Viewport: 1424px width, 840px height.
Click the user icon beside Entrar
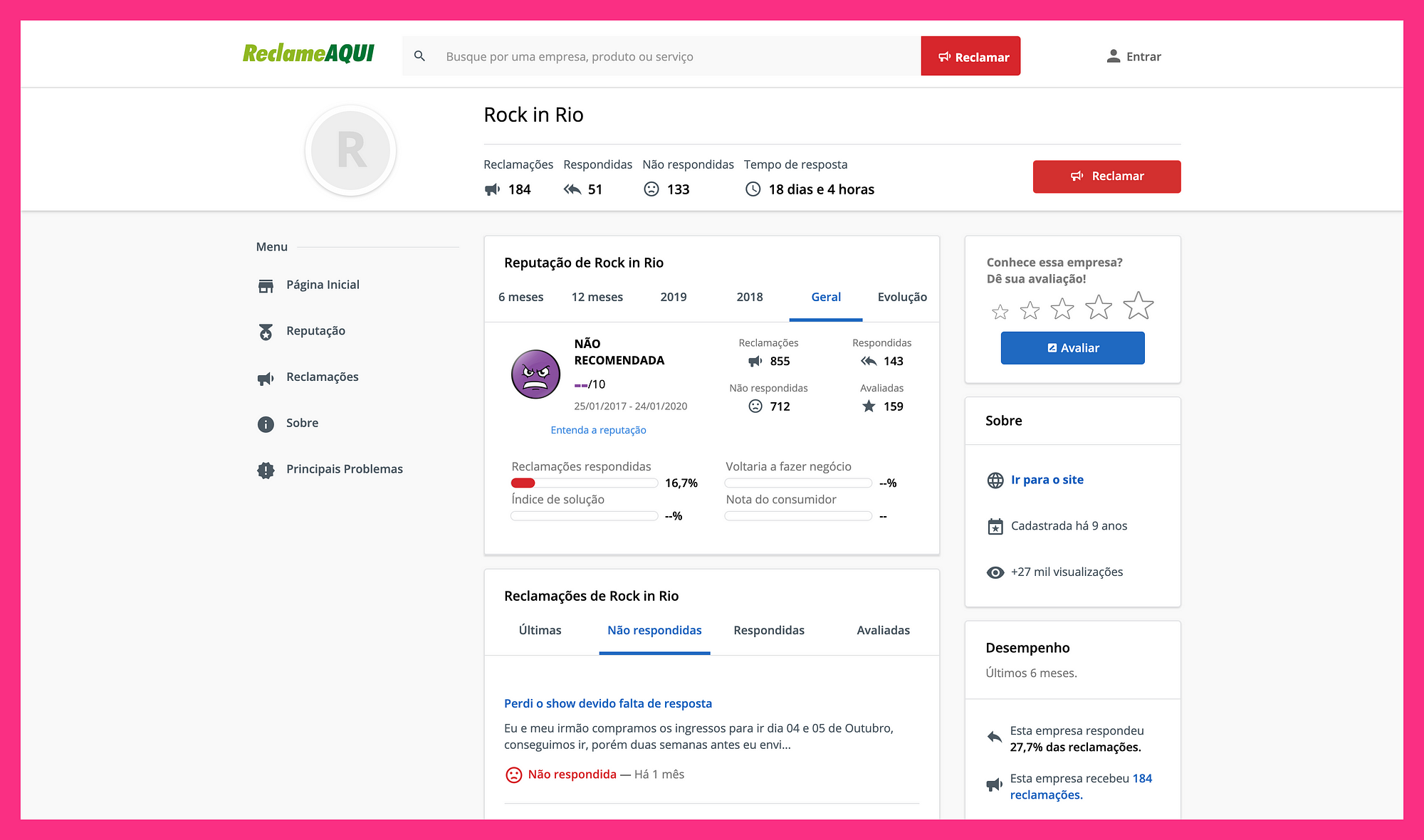[x=1114, y=56]
